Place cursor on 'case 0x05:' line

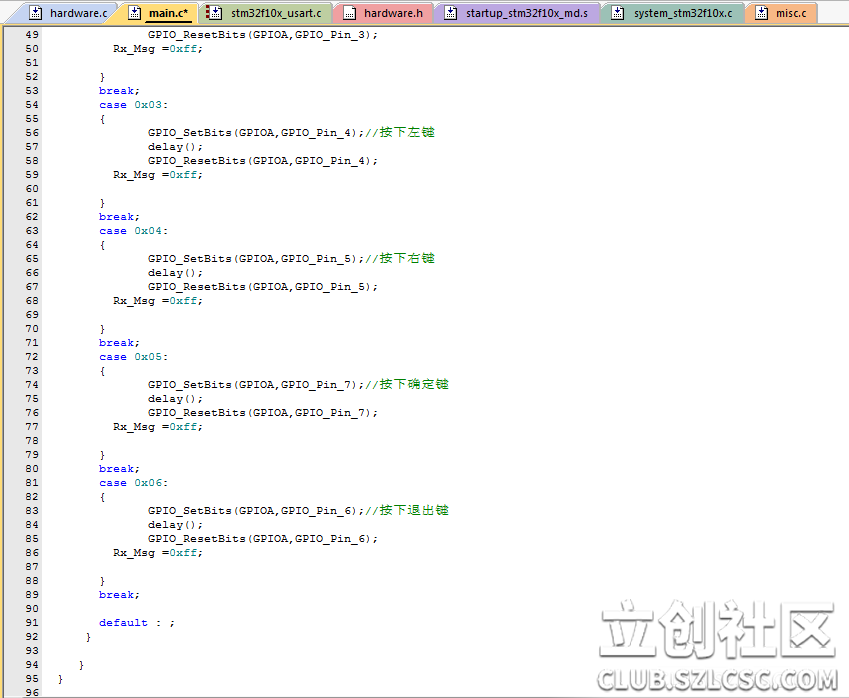click(x=134, y=357)
